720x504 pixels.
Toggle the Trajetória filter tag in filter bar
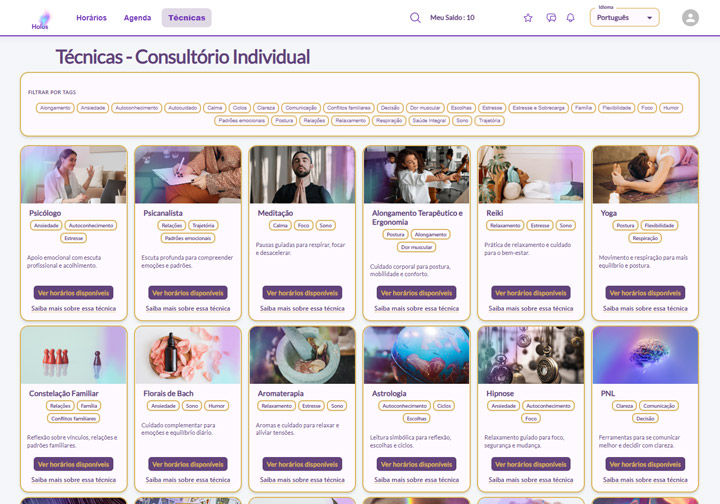489,121
